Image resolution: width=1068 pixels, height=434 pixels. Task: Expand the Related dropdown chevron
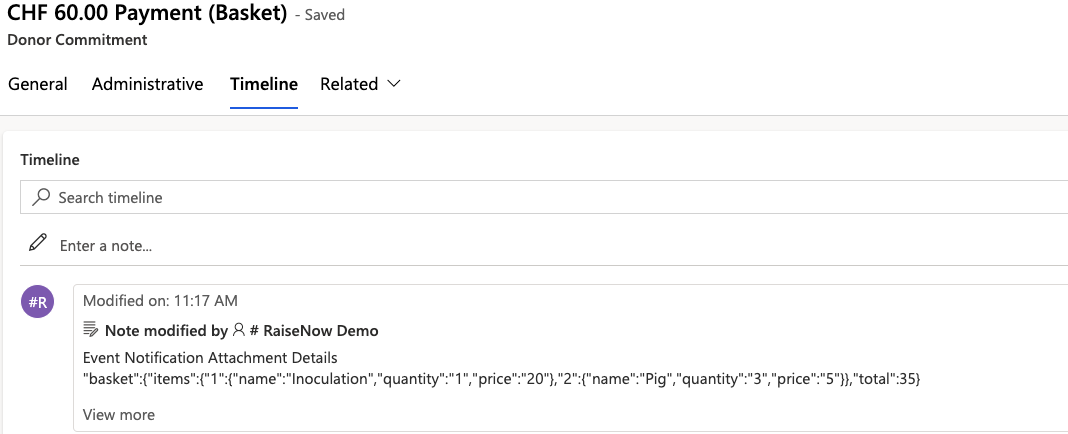click(393, 84)
